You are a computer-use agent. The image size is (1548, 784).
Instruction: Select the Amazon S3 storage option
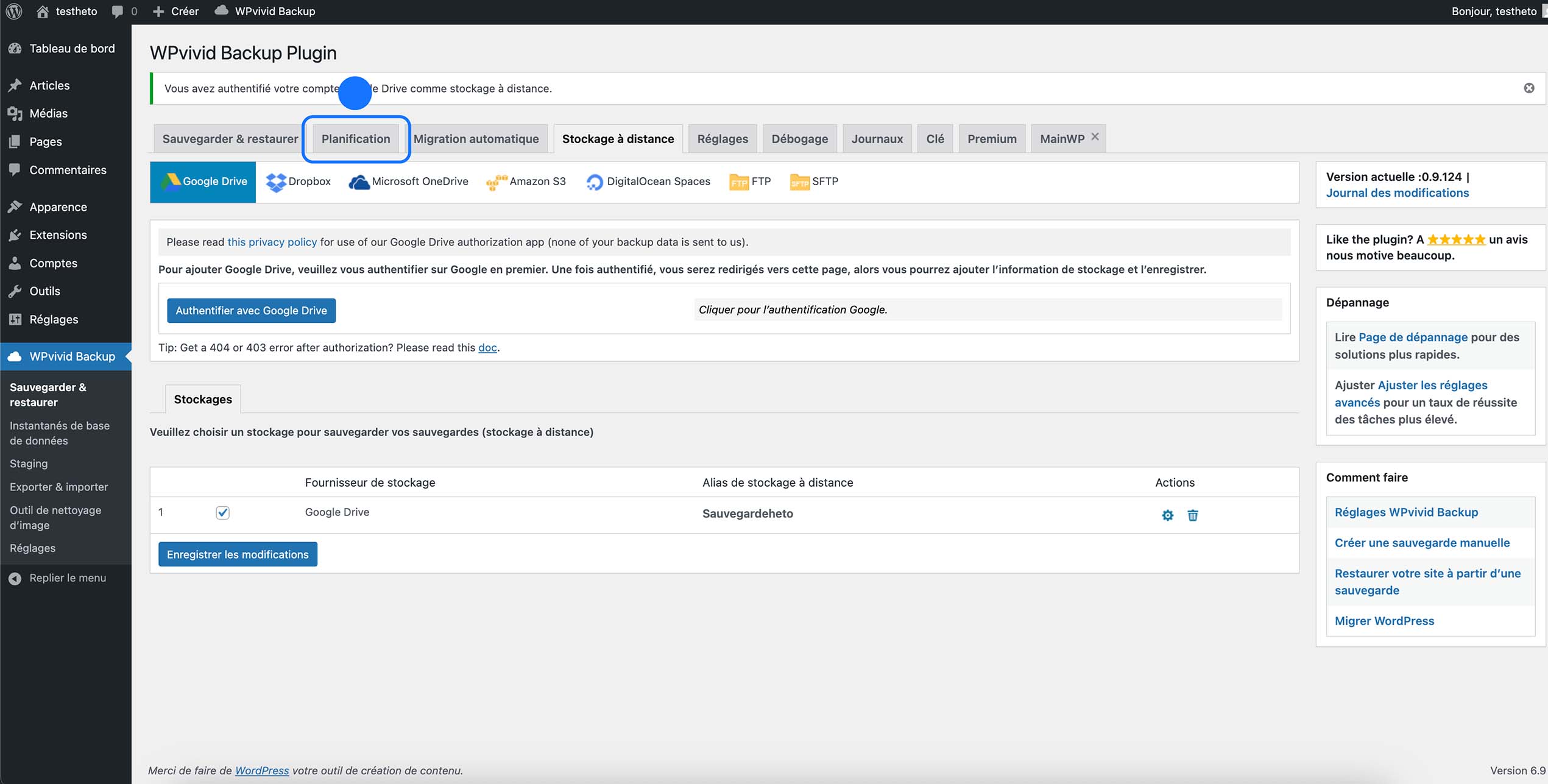[527, 181]
